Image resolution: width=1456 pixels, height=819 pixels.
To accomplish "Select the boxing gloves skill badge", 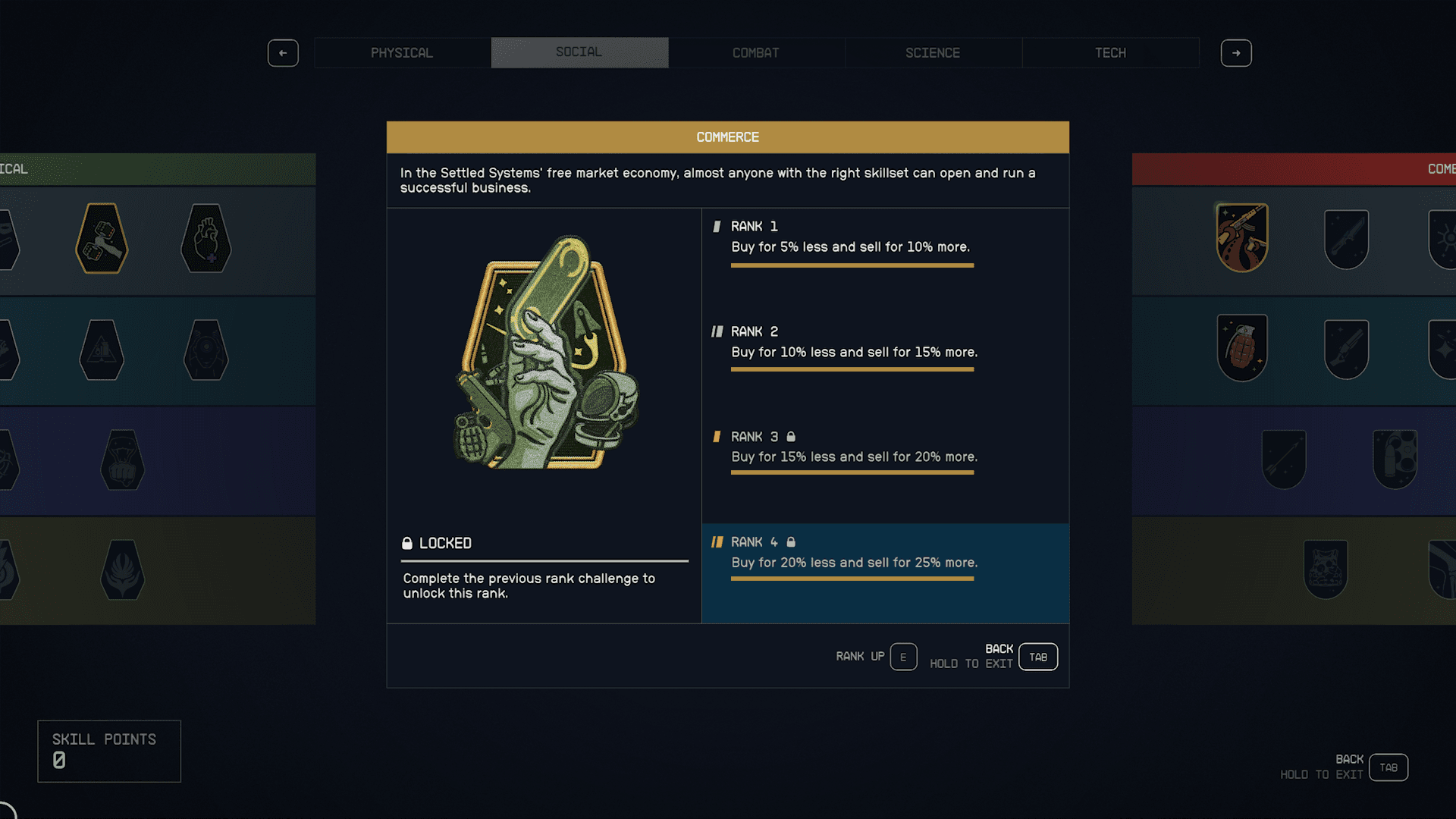I will tap(102, 238).
